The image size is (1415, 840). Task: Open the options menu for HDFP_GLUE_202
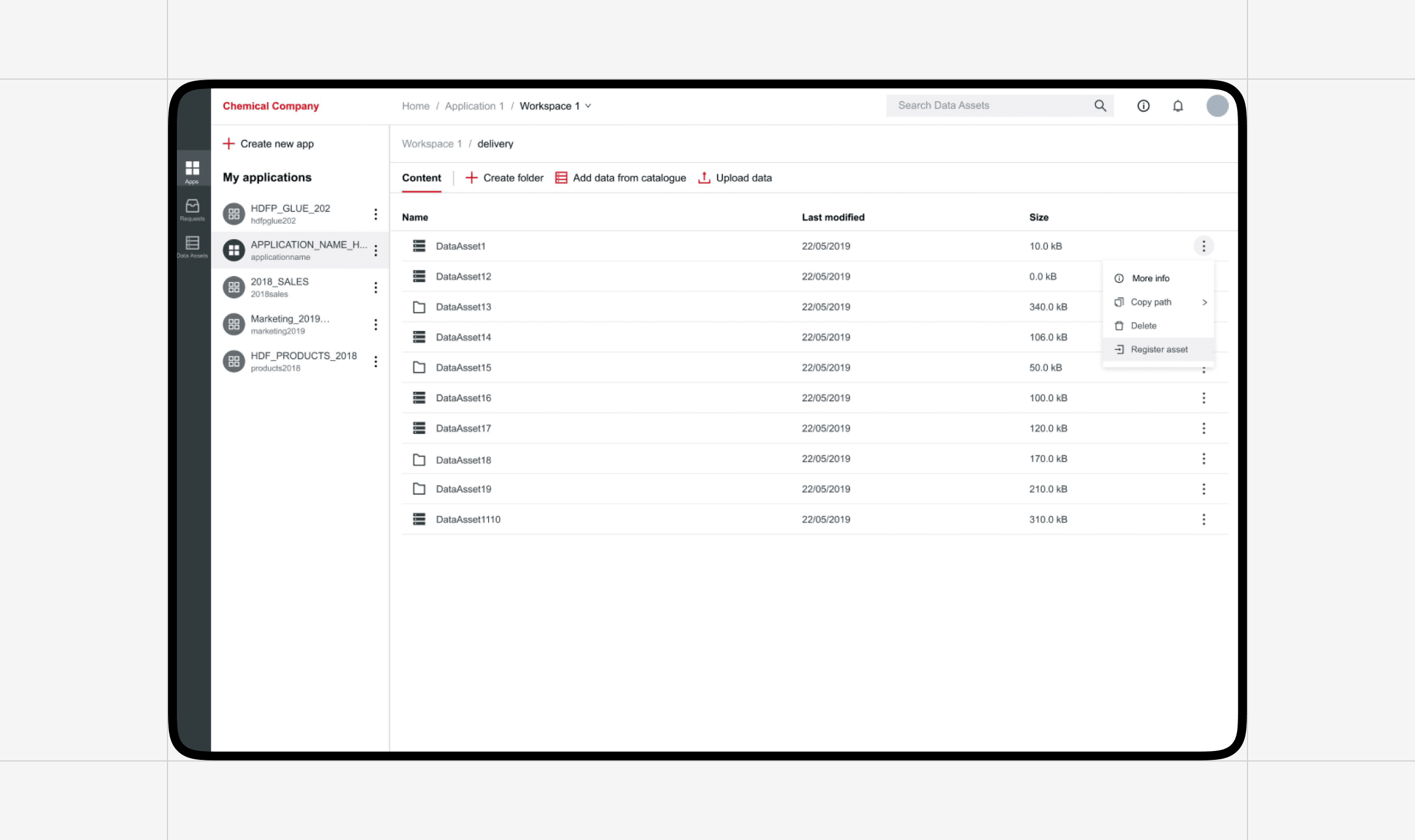[375, 214]
